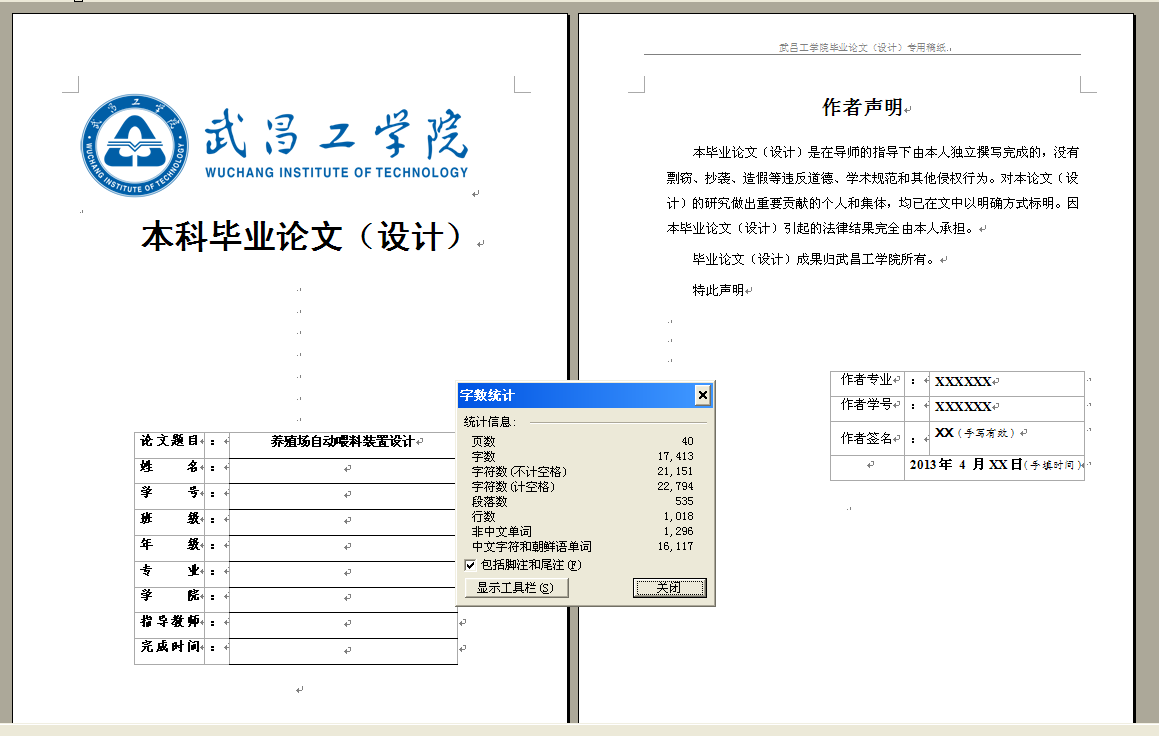The height and width of the screenshot is (736, 1159).
Task: Click the 页数 value 40
Action: 687,441
